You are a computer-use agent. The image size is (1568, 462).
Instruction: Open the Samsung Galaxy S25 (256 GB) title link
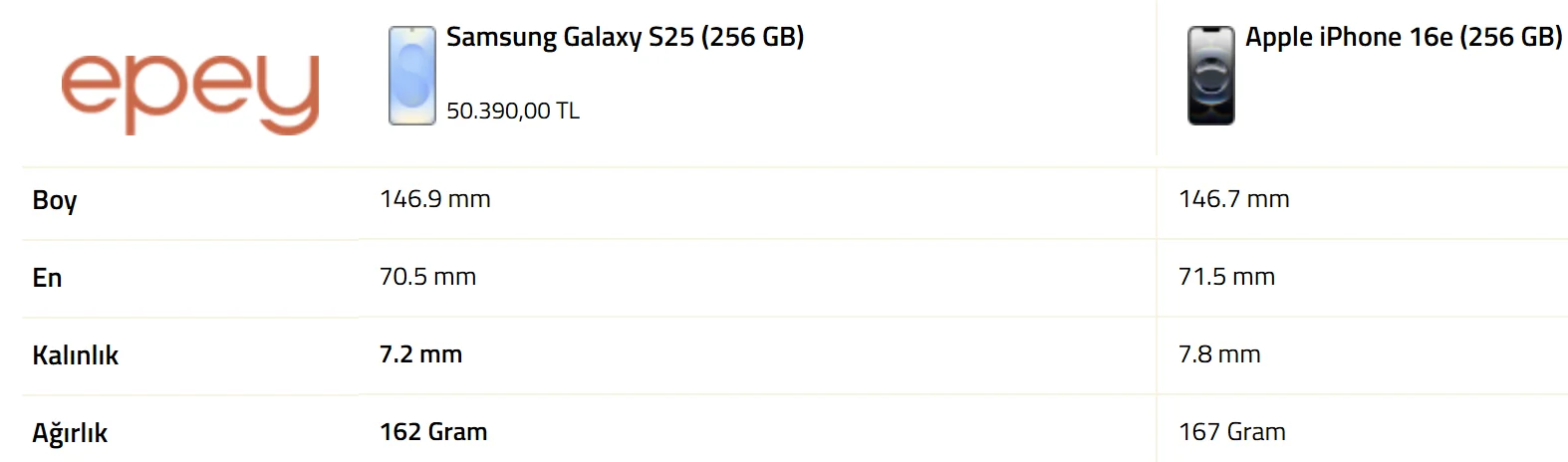tap(625, 38)
